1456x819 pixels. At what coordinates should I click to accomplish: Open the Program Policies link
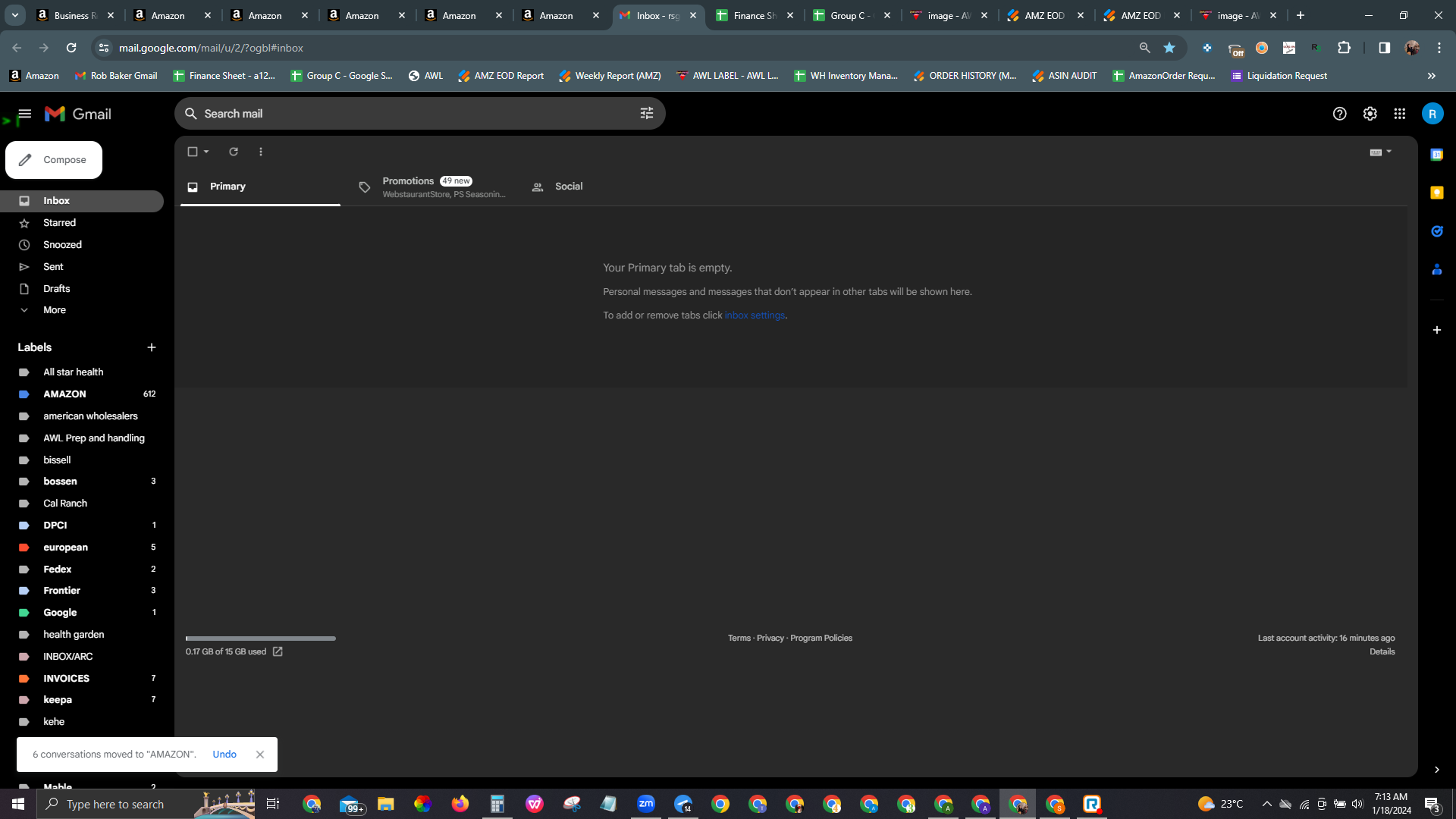[x=821, y=639]
